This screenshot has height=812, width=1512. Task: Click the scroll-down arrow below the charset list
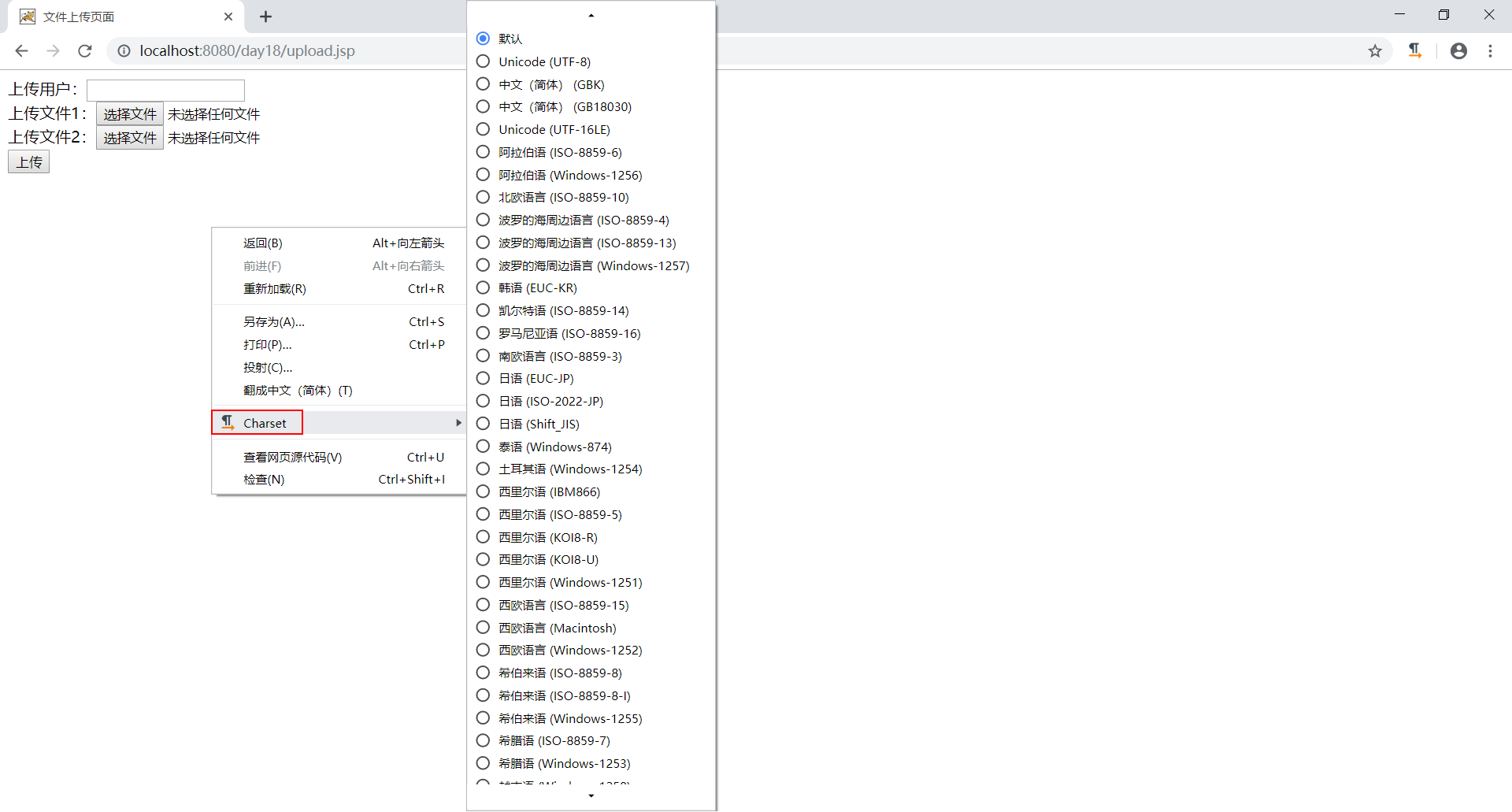pyautogui.click(x=591, y=796)
